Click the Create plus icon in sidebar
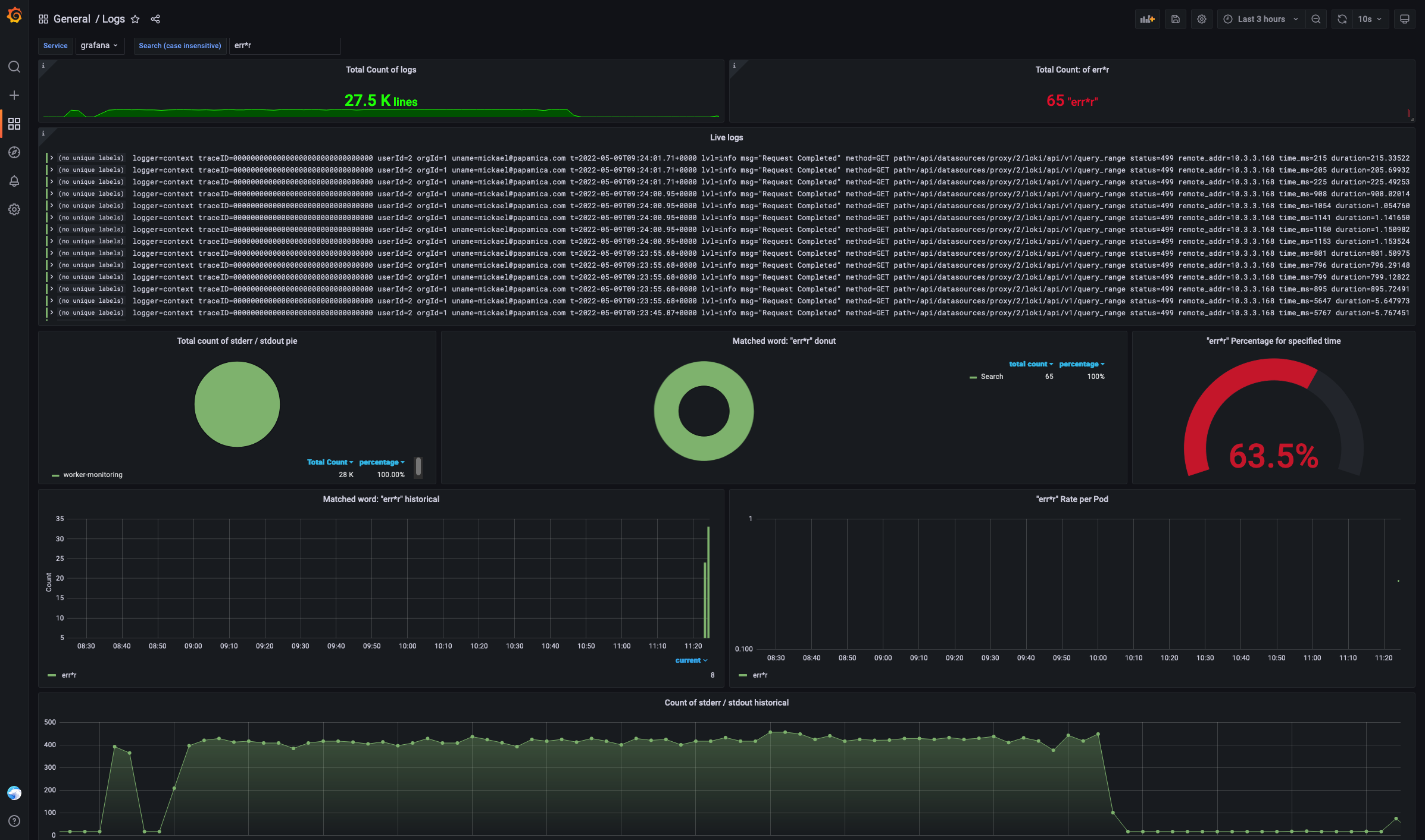 pos(14,95)
